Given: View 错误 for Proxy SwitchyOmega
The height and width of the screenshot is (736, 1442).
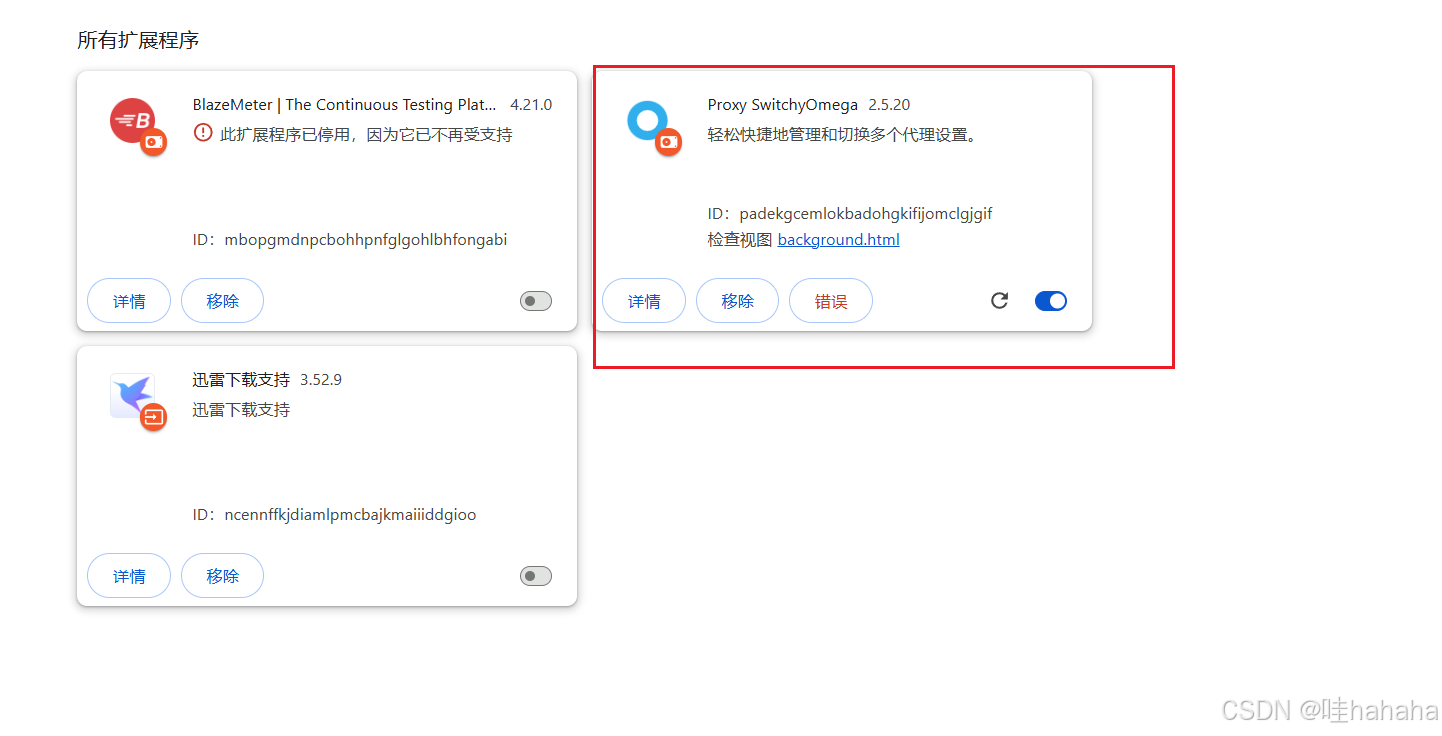Looking at the screenshot, I should [x=831, y=301].
